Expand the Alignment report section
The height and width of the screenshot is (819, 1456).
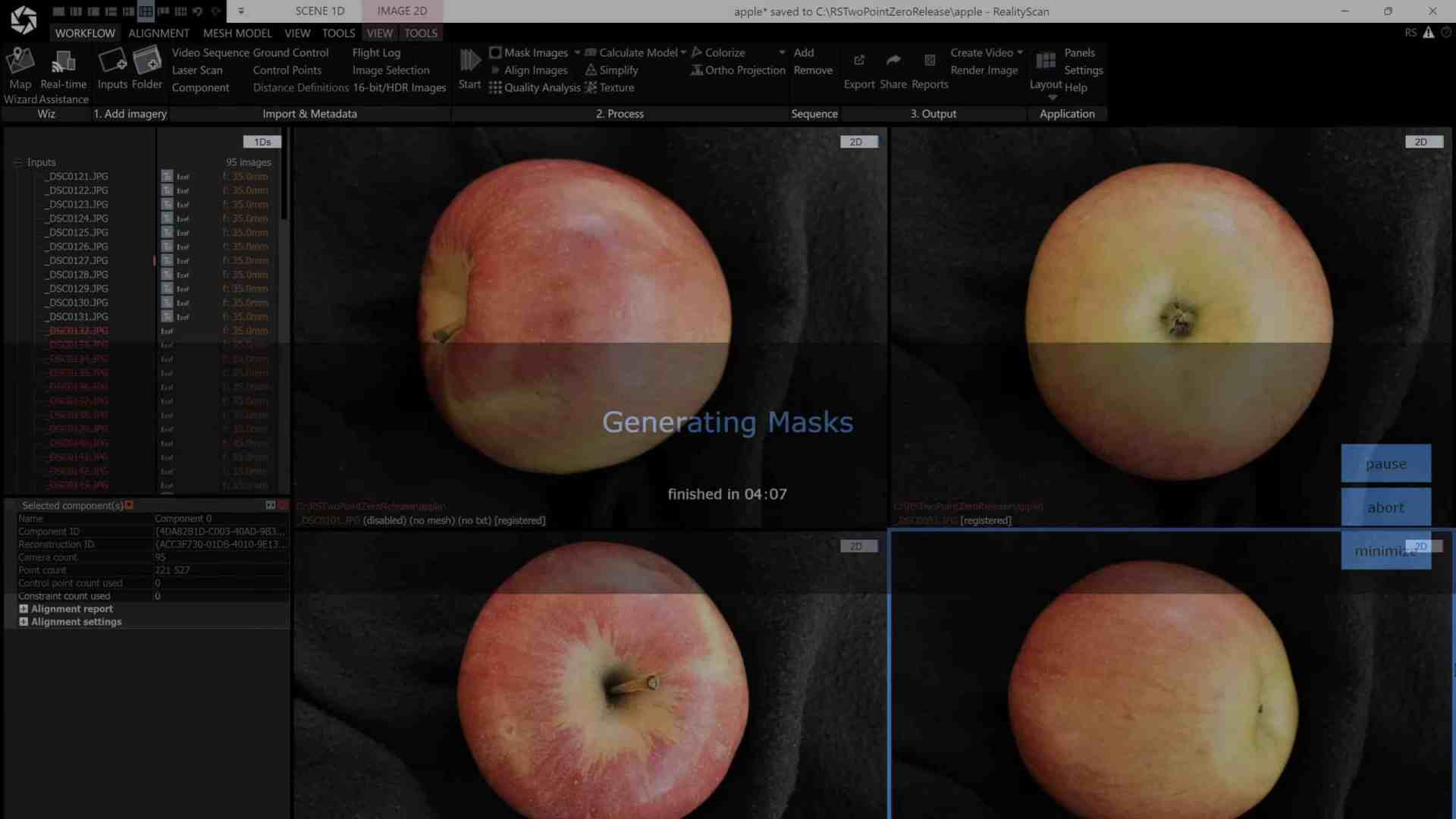pyautogui.click(x=23, y=608)
